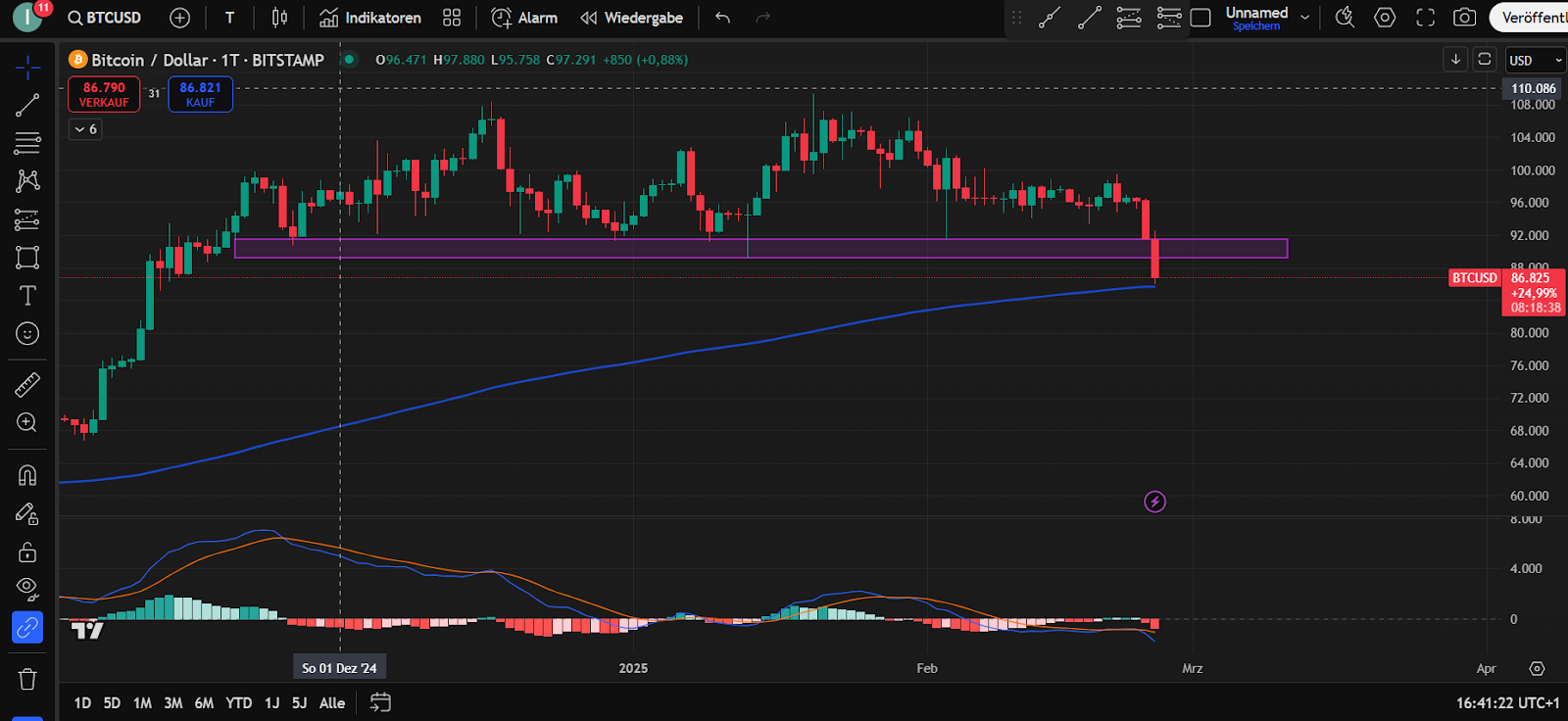The width and height of the screenshot is (1568, 721).
Task: Select the text annotation tool
Action: pyautogui.click(x=27, y=296)
